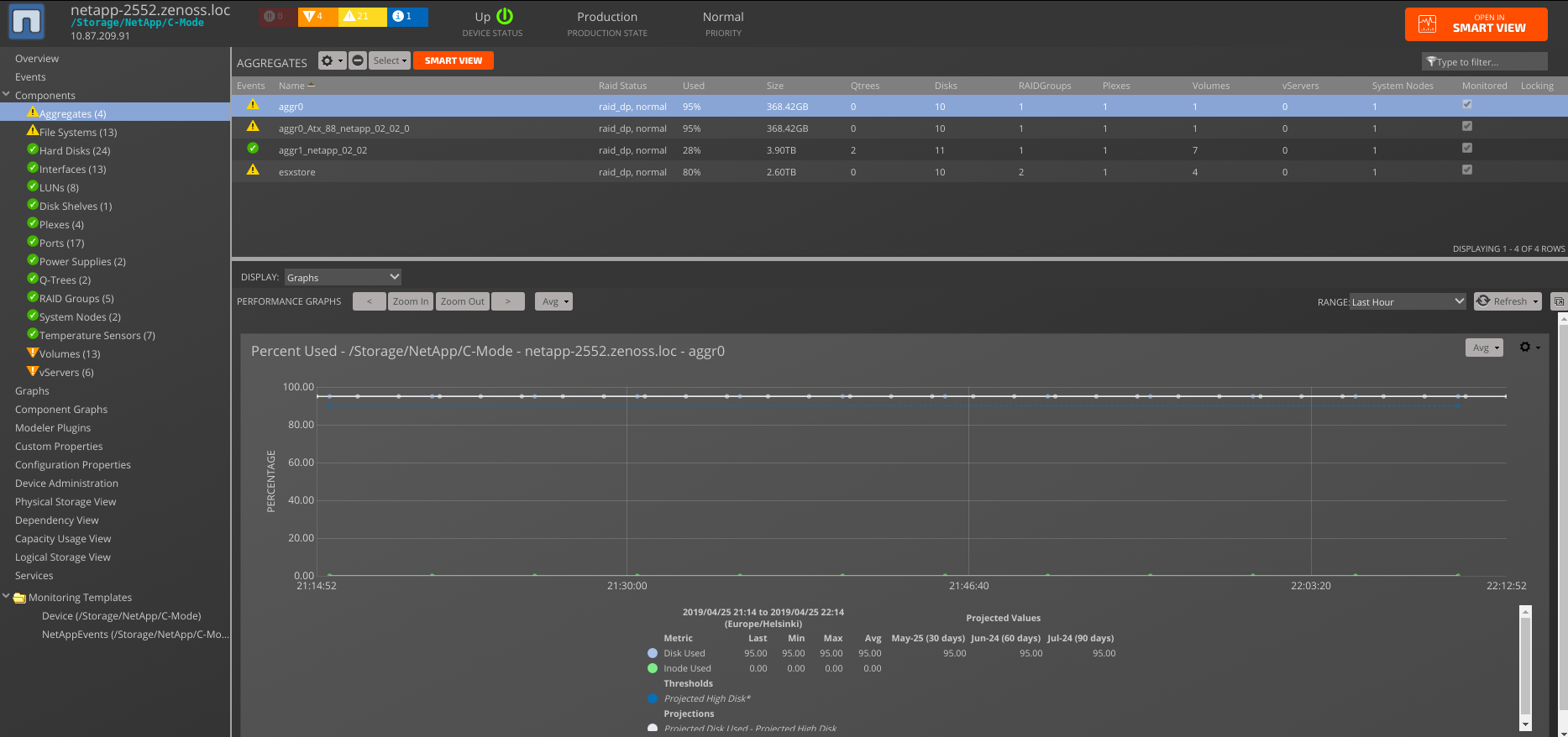Collapse the Monitoring Templates tree section
The image size is (1568, 737).
coord(7,597)
